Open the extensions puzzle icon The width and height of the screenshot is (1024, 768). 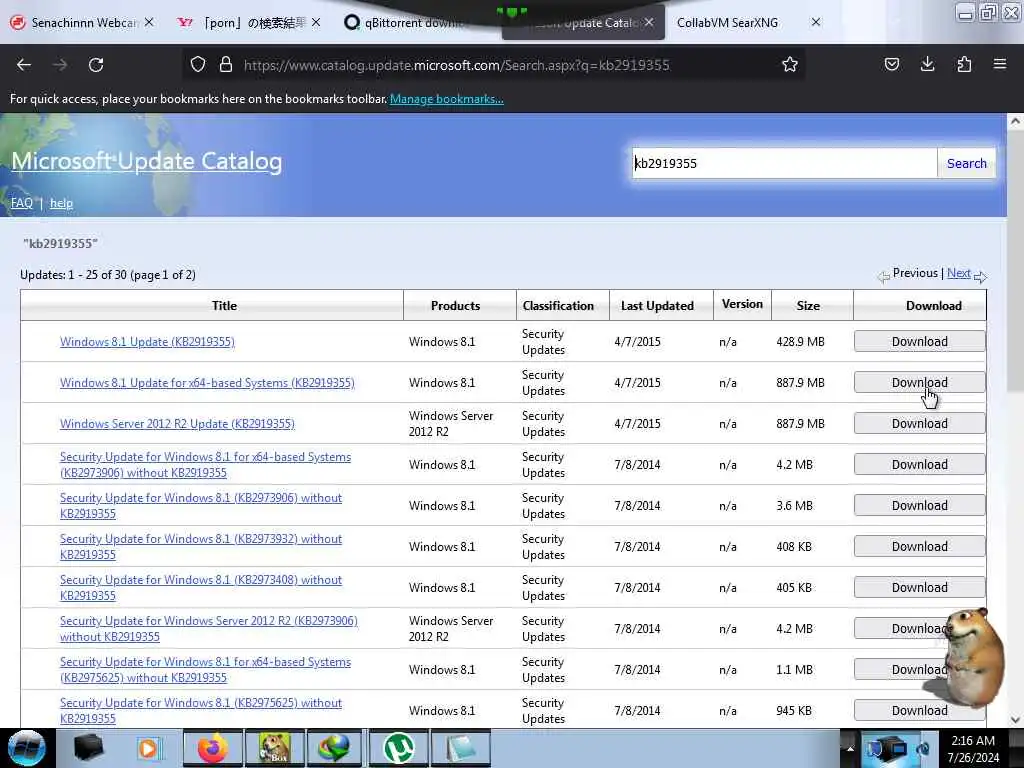tap(964, 65)
